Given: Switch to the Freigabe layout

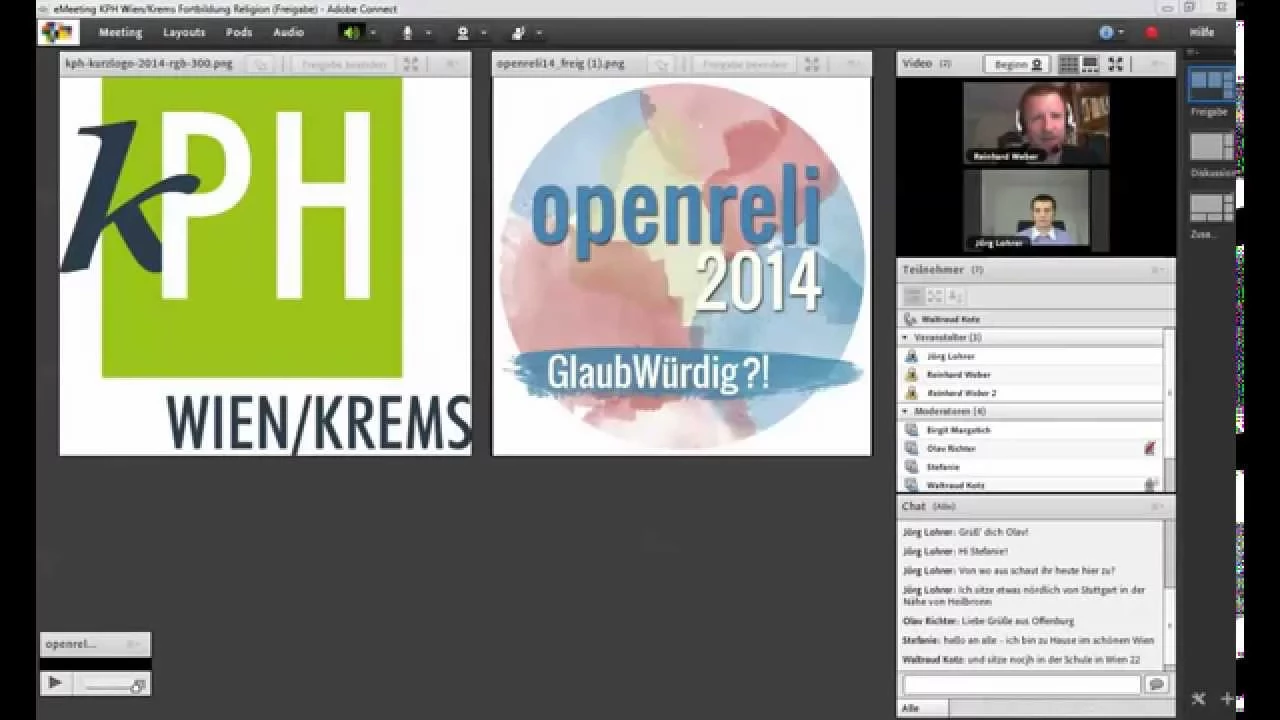Looking at the screenshot, I should coord(1211,85).
